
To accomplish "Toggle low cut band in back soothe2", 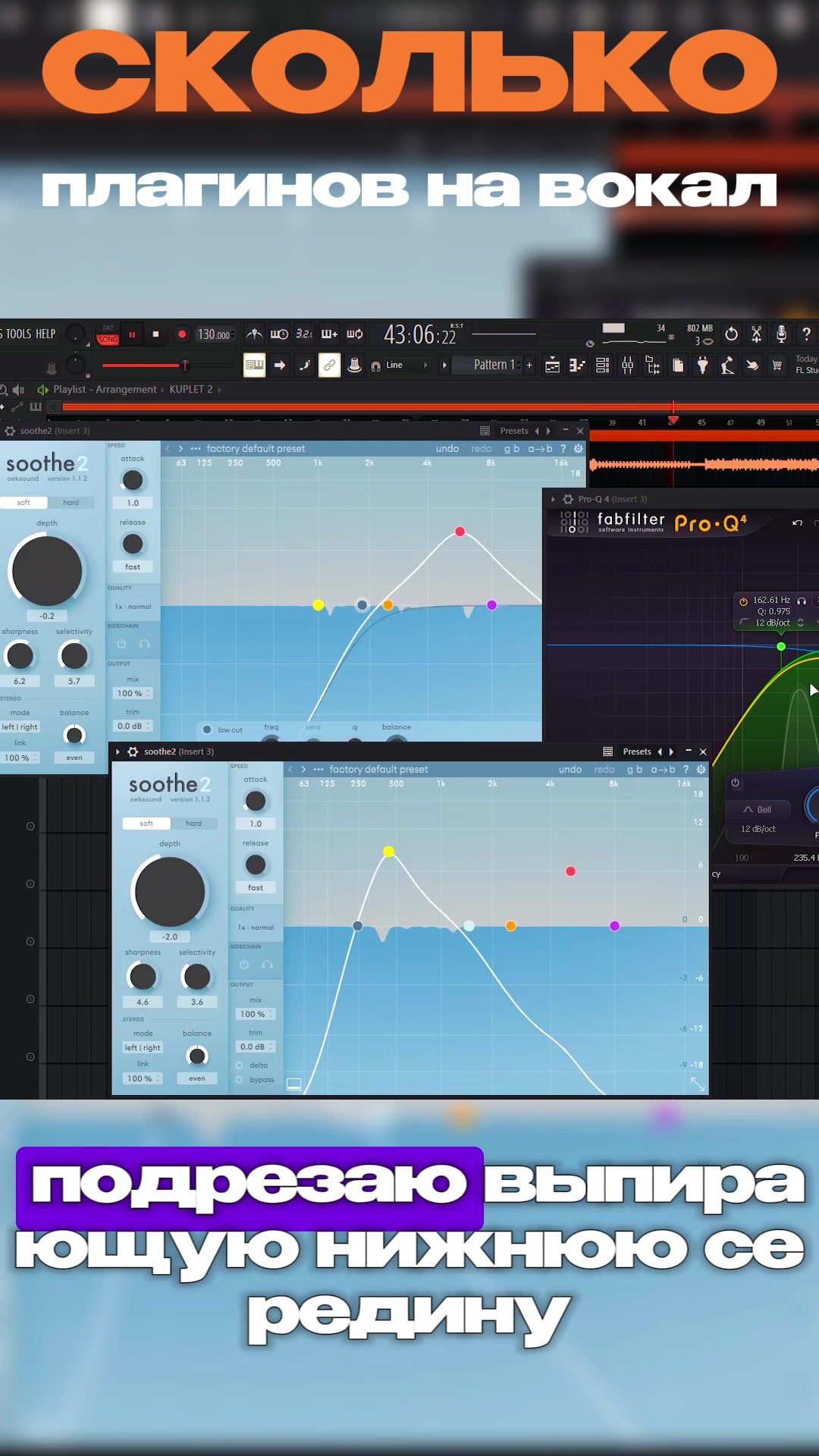I will click(x=207, y=730).
